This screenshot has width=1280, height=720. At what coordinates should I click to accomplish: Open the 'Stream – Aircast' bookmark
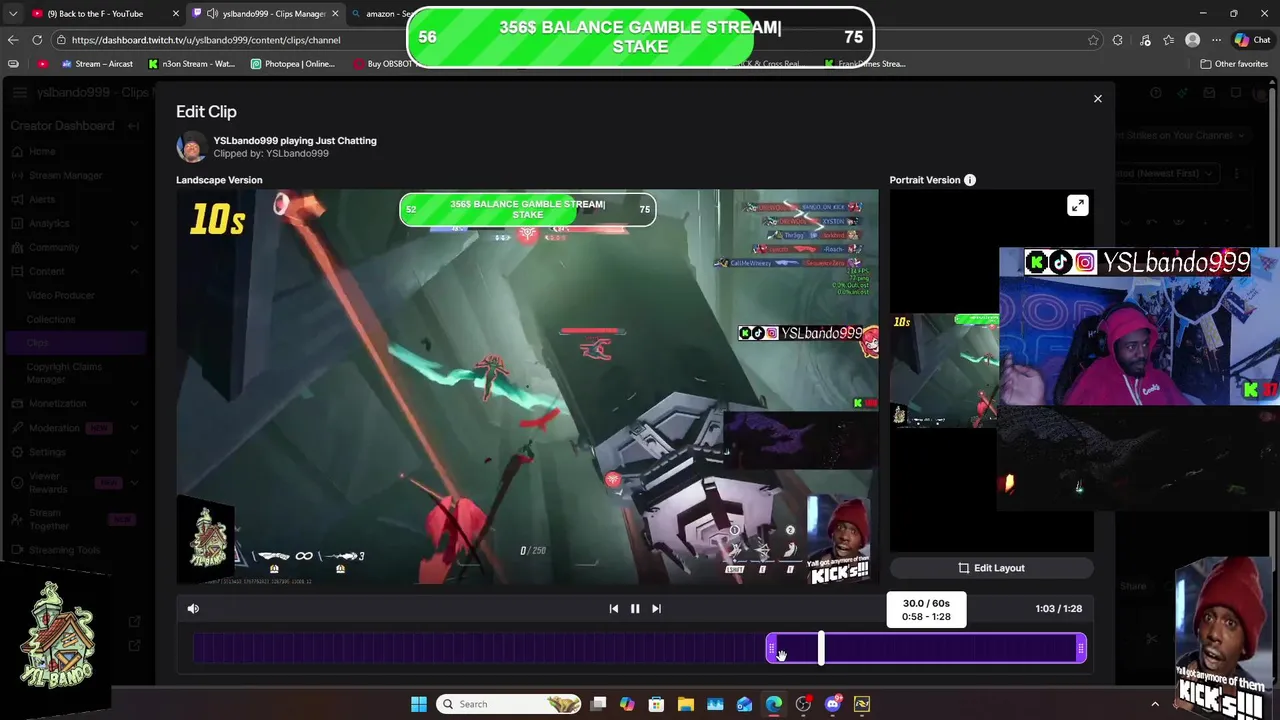coord(97,64)
